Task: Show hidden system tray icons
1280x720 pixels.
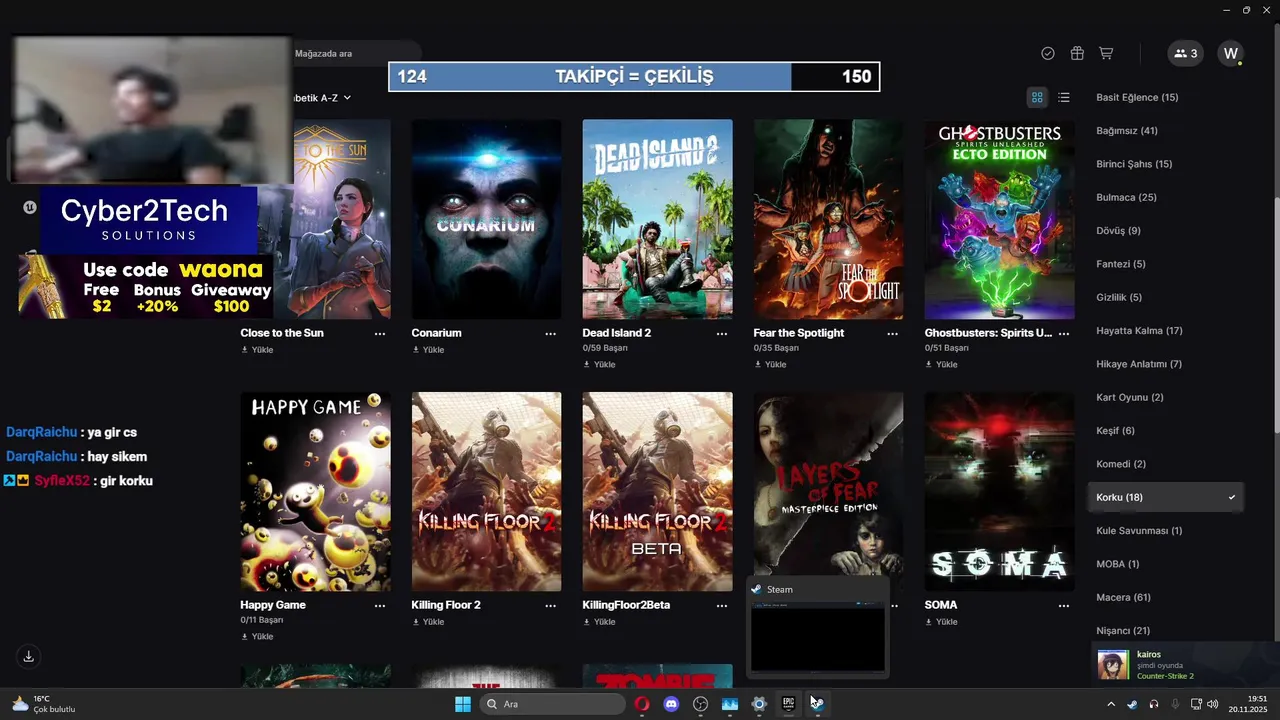Action: click(x=1112, y=704)
